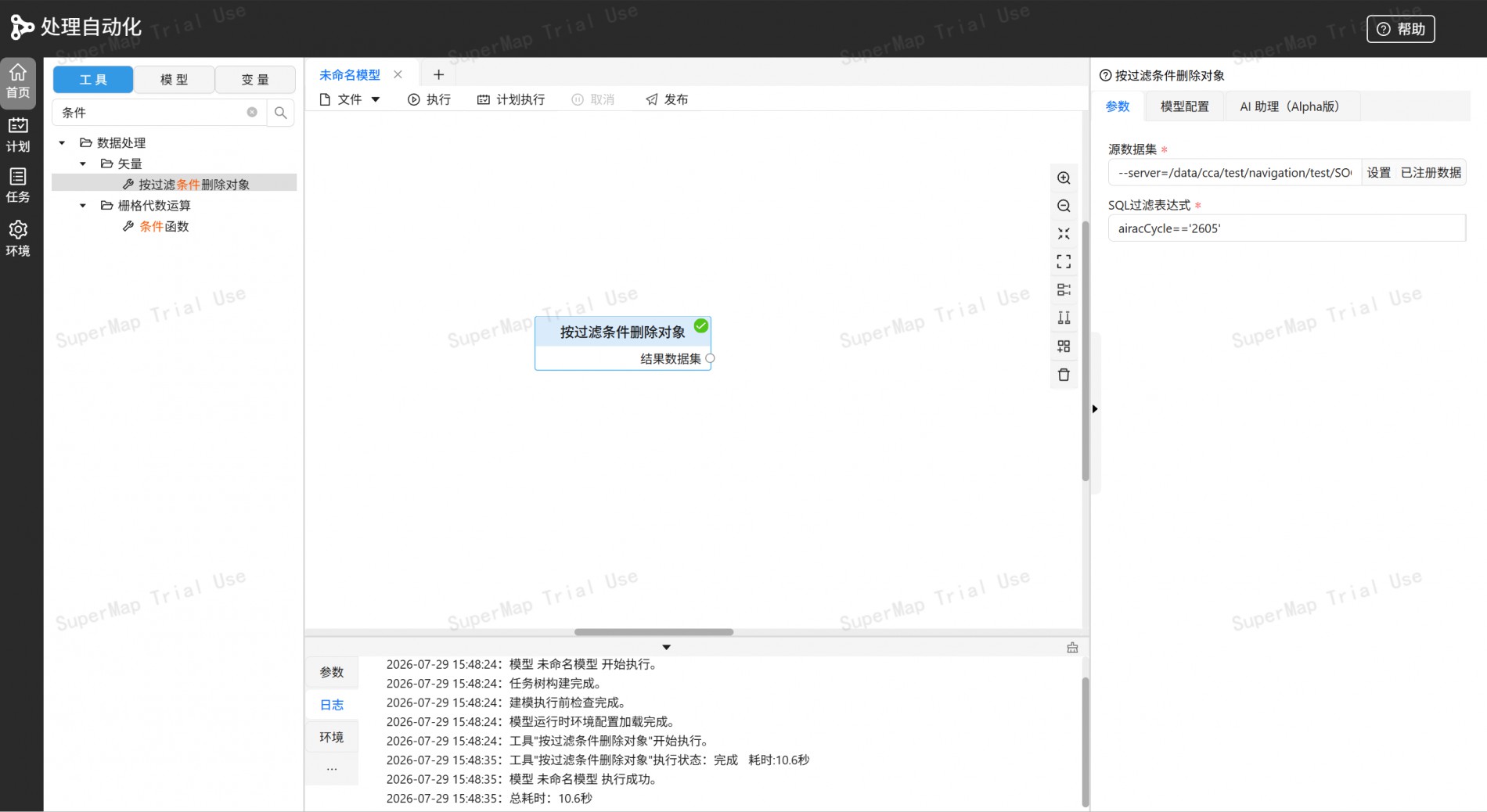Click the canvas vertical scrollbar thumb
The height and width of the screenshot is (812, 1487).
(x=1086, y=350)
